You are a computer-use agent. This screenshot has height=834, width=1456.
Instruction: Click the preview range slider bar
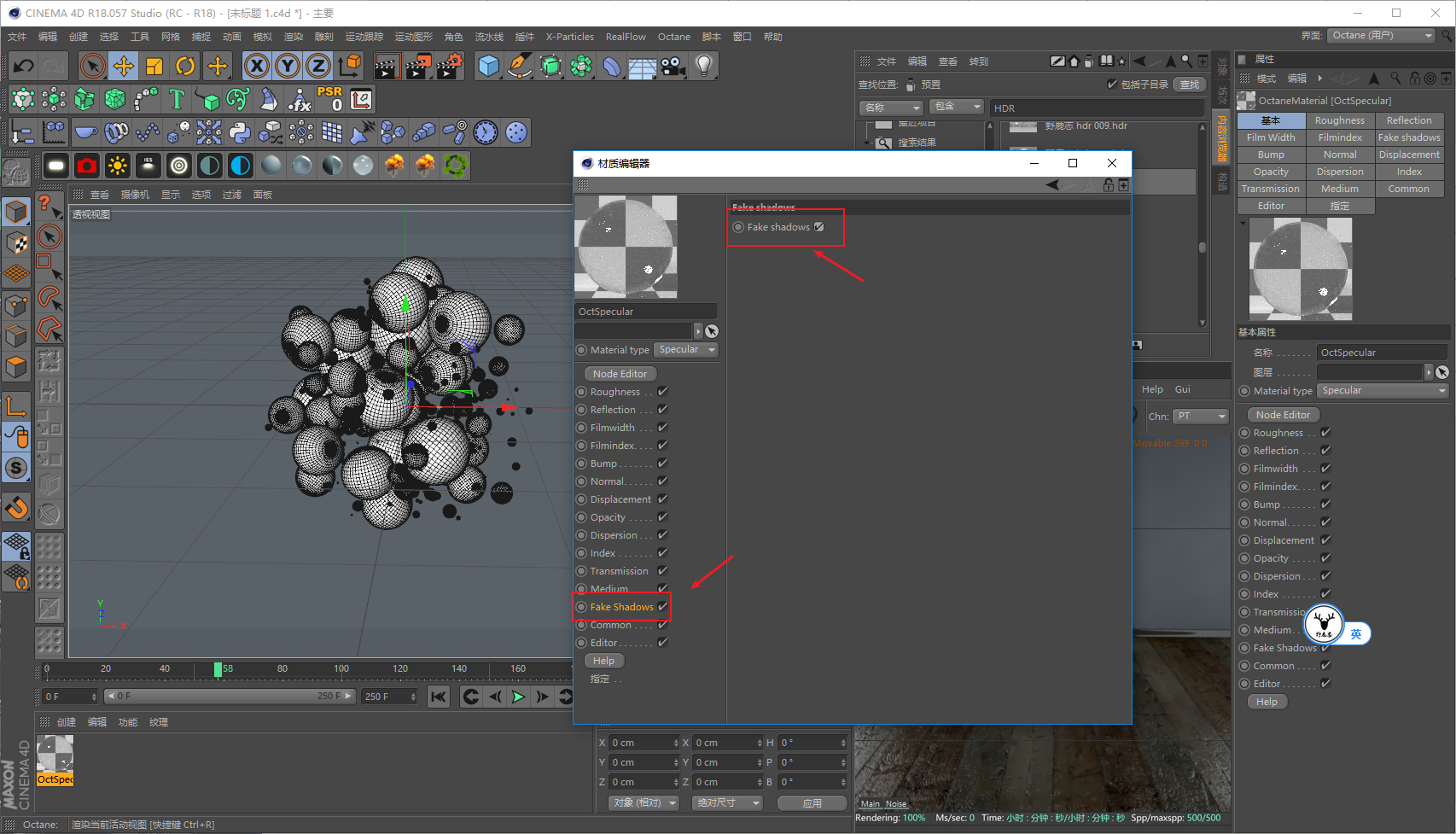click(x=229, y=697)
